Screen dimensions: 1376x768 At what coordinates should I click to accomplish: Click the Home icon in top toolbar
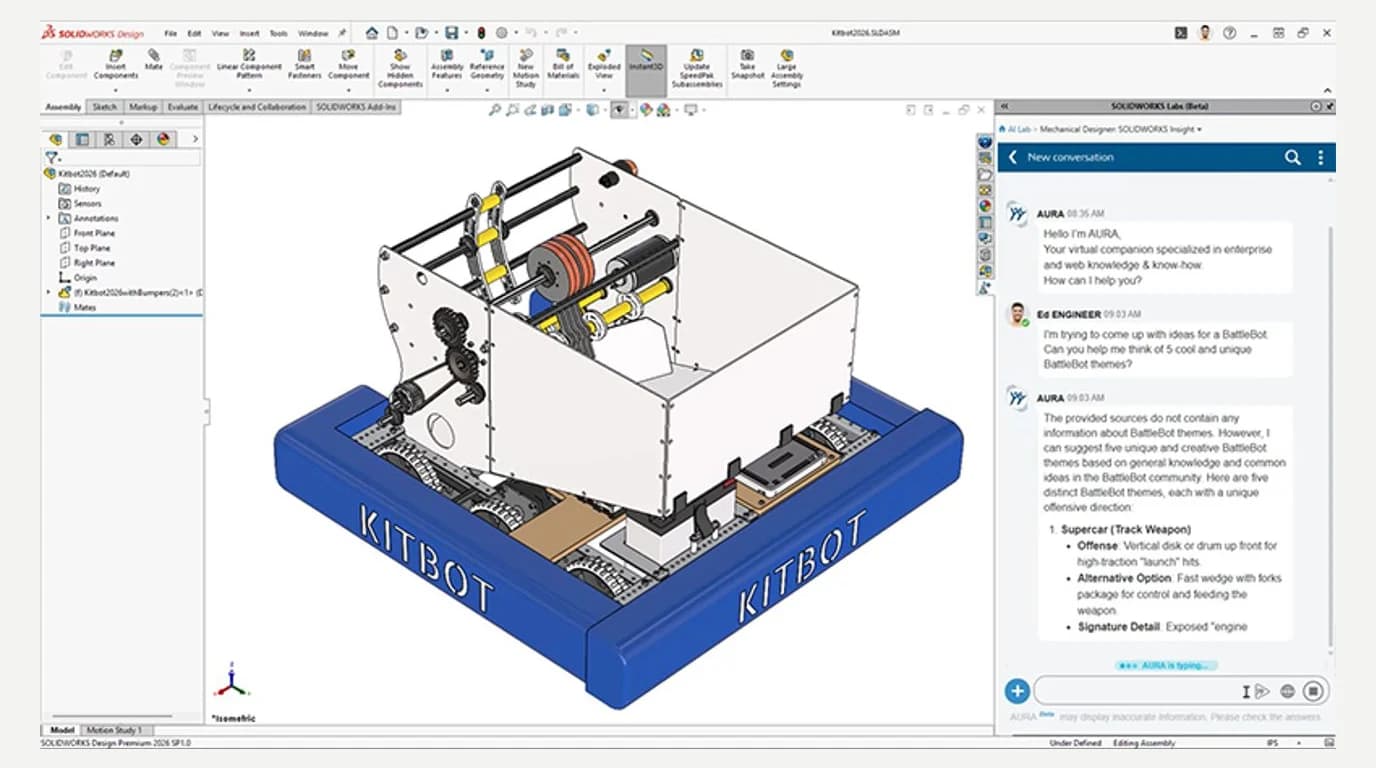[x=372, y=33]
